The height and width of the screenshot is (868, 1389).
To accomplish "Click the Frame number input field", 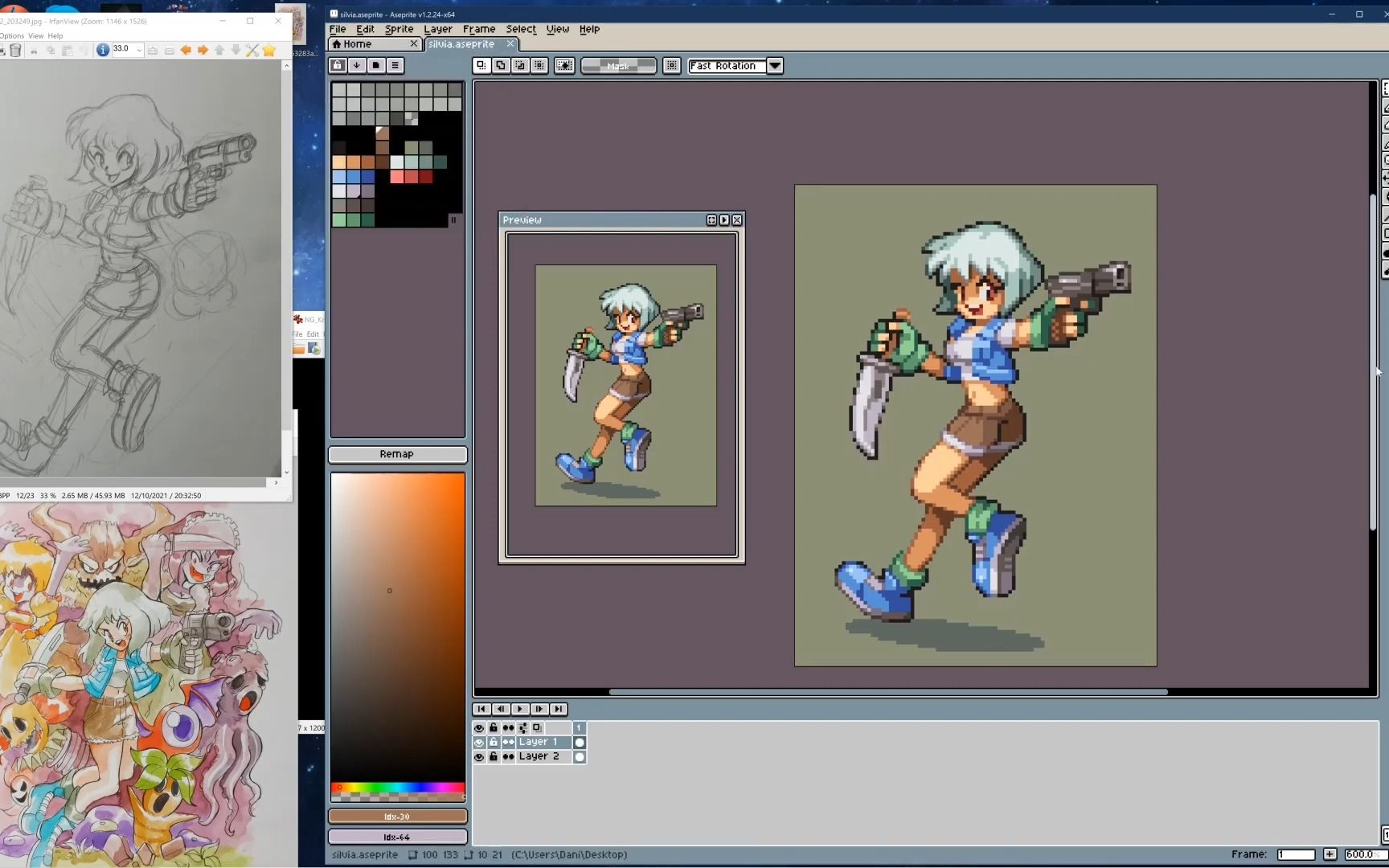I will (x=1296, y=854).
